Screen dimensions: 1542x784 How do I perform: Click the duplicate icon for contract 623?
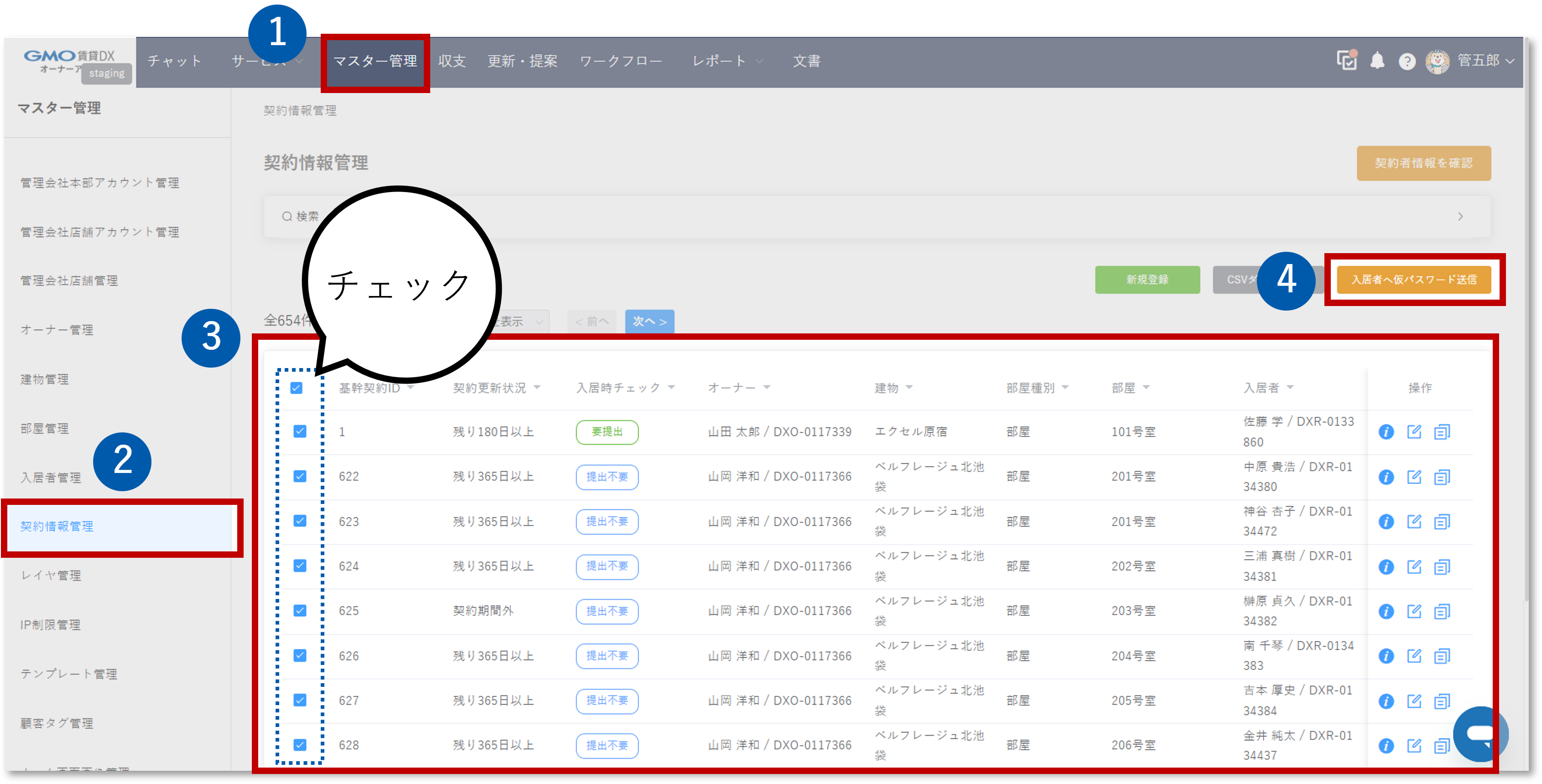1442,521
